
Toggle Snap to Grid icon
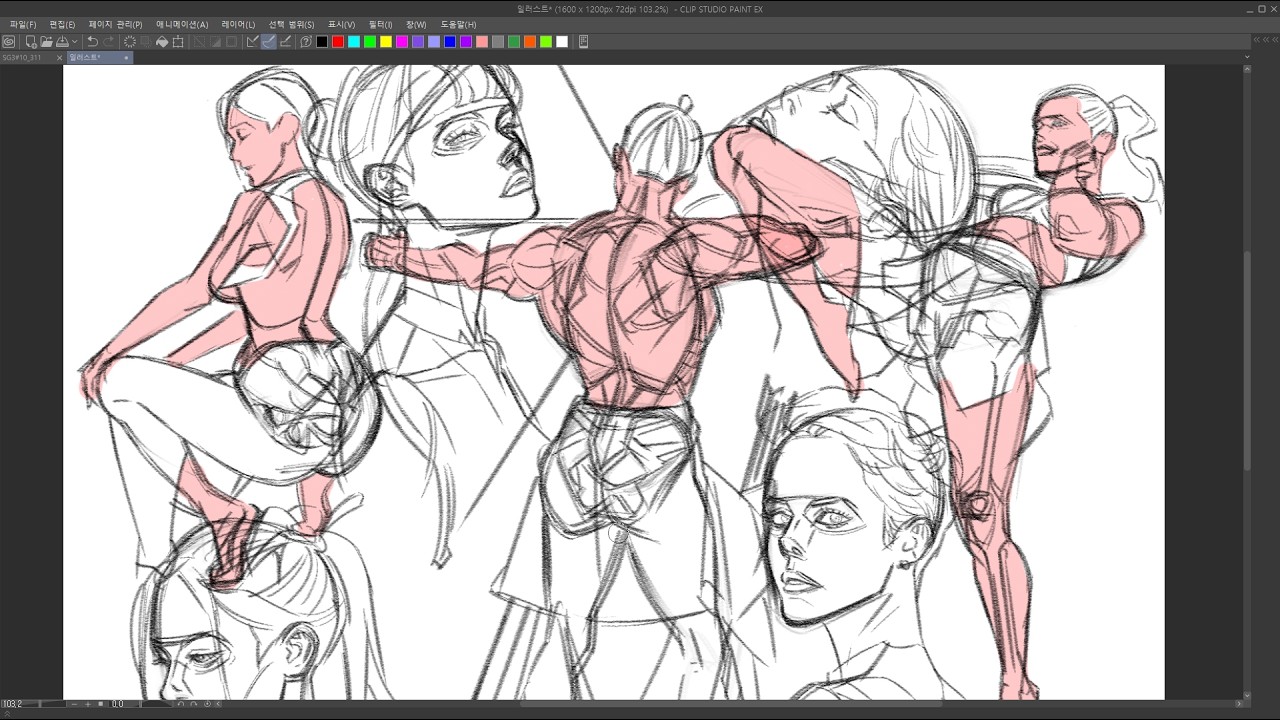(x=285, y=41)
